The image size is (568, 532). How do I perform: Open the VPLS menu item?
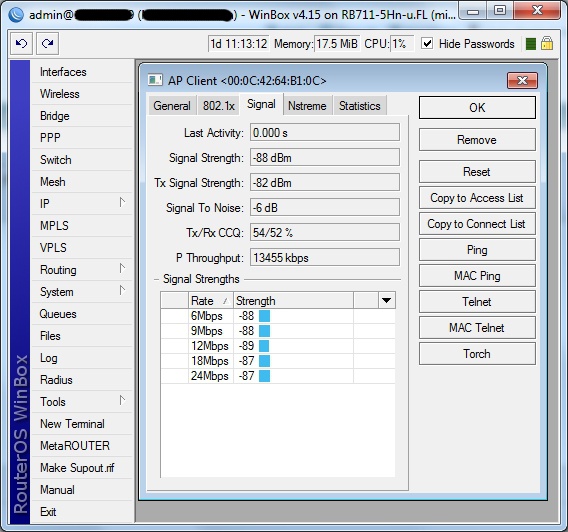pyautogui.click(x=82, y=248)
